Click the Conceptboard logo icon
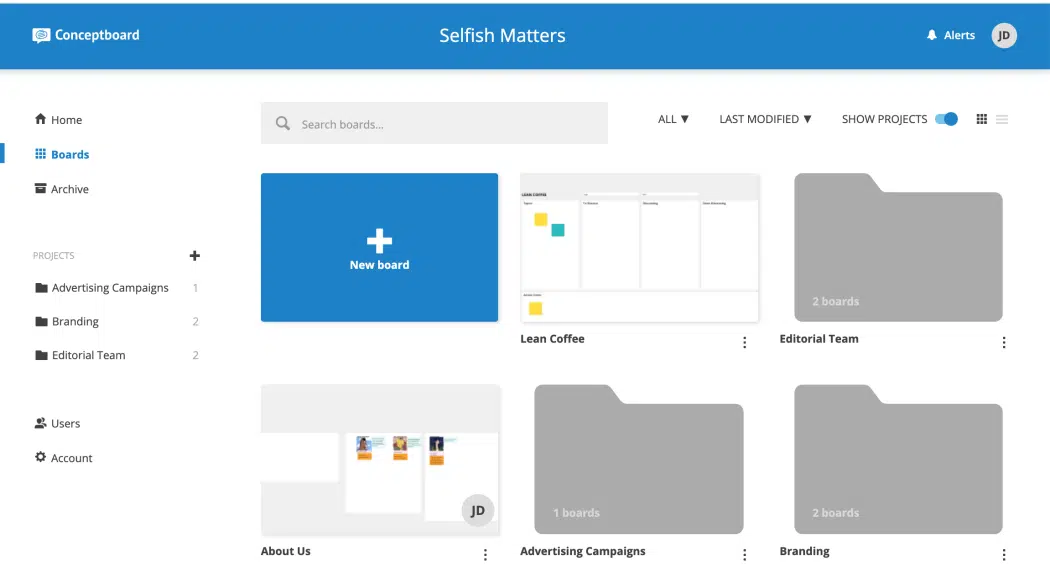The height and width of the screenshot is (587, 1050). click(41, 35)
